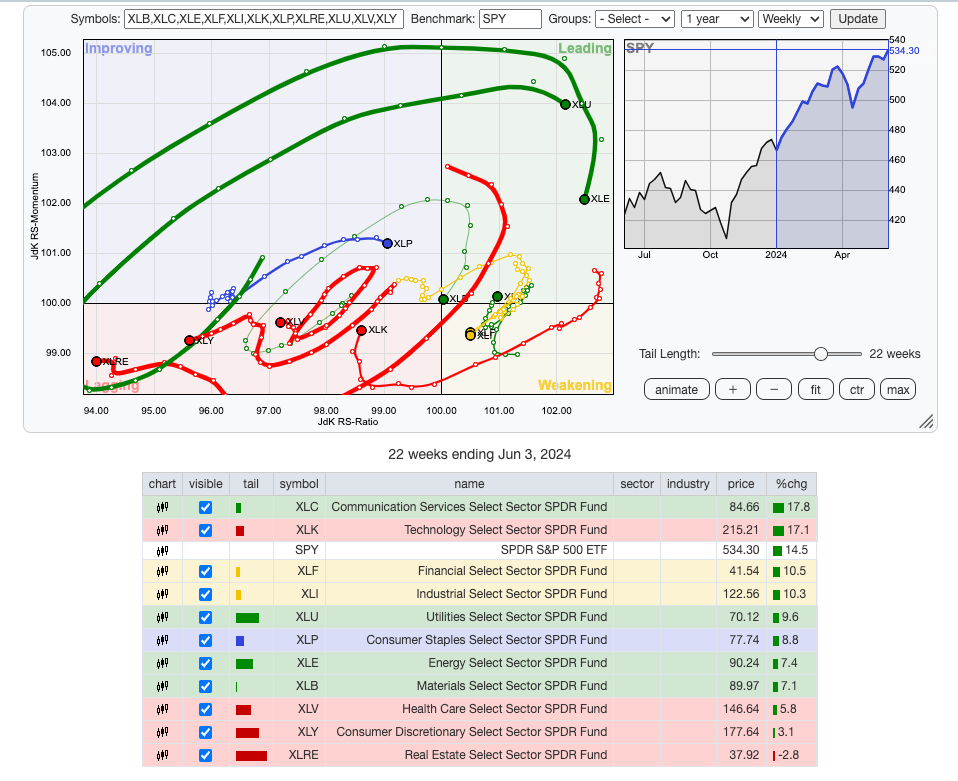Image resolution: width=958 pixels, height=781 pixels.
Task: Click the SPY mini price chart
Action: [x=756, y=144]
